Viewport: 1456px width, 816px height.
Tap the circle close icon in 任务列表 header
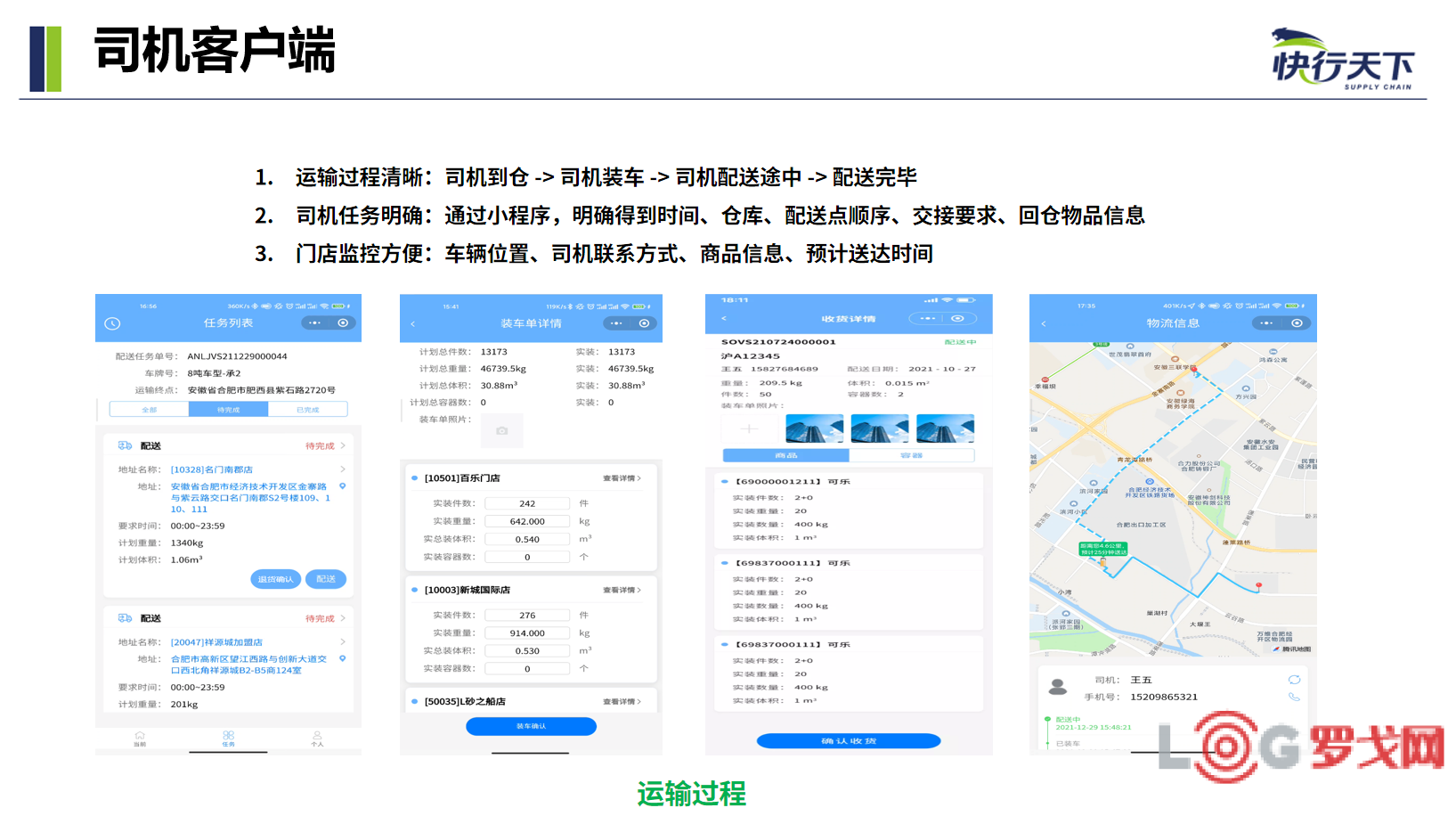point(343,323)
